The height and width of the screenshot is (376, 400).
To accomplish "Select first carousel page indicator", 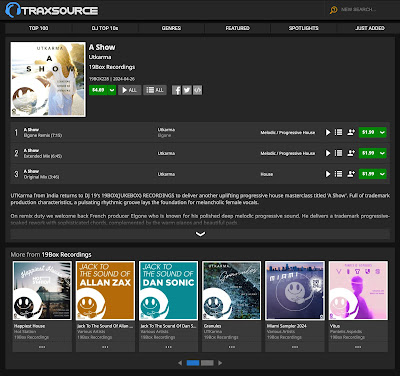I will pyautogui.click(x=193, y=363).
